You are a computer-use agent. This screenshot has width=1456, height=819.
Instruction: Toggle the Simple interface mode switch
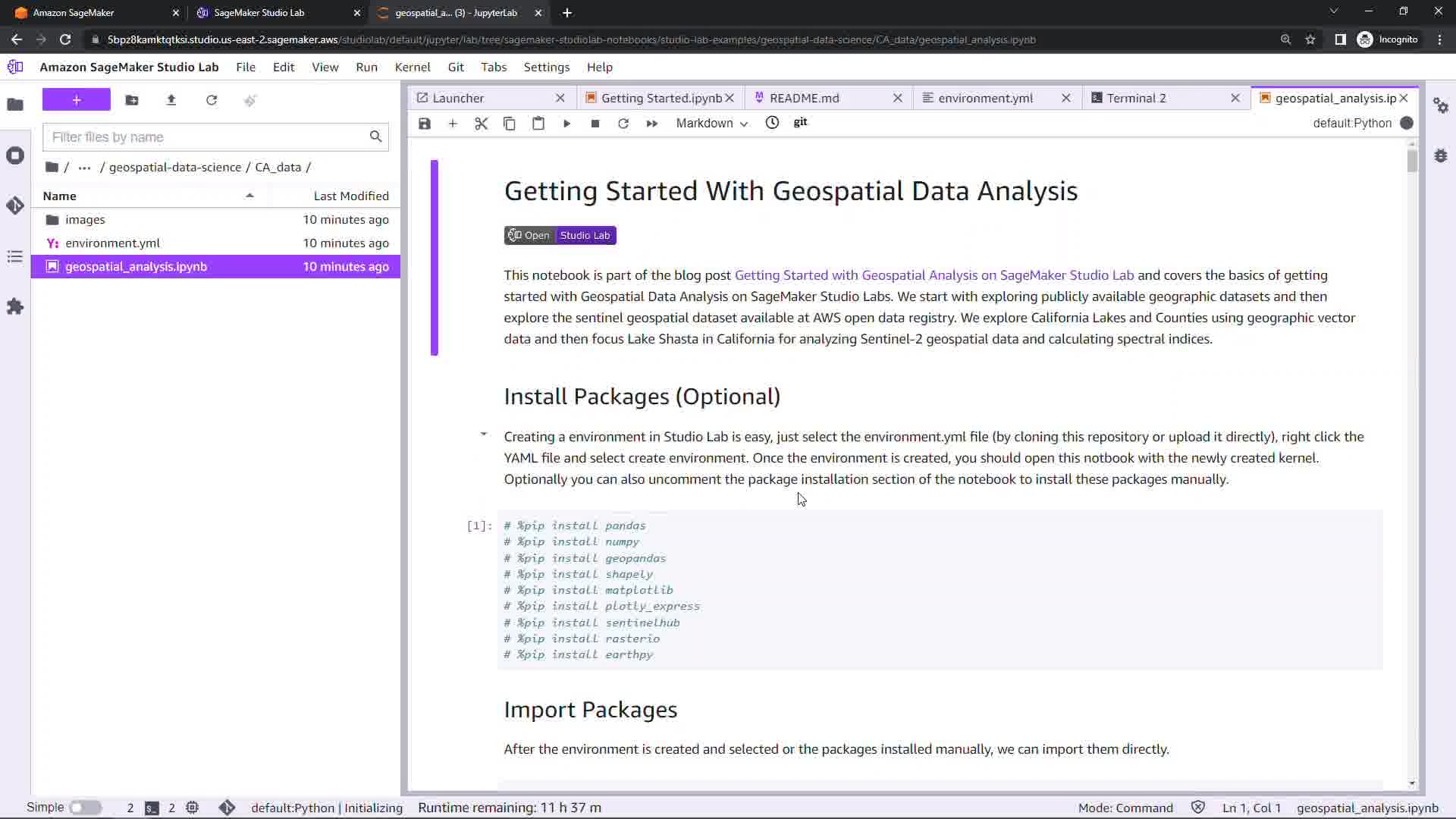(85, 808)
